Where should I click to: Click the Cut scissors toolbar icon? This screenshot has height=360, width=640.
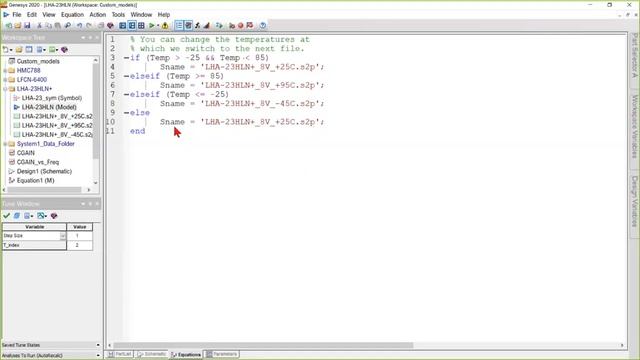[x=39, y=25]
